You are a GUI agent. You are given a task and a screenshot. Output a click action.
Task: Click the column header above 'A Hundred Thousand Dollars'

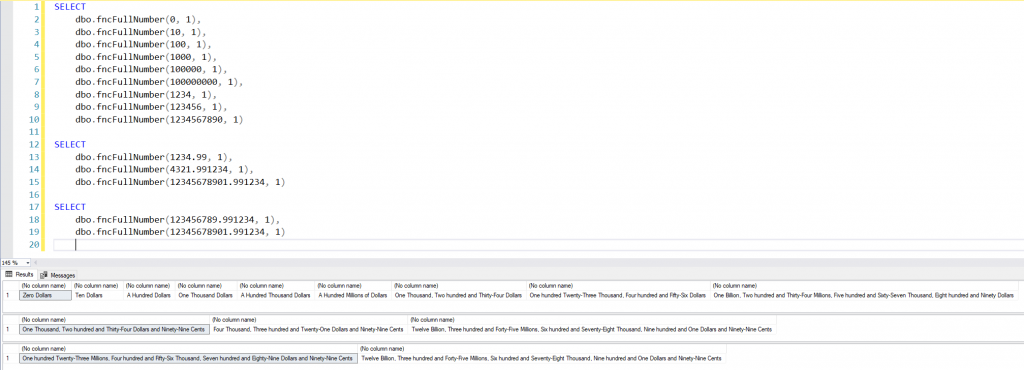click(x=276, y=286)
